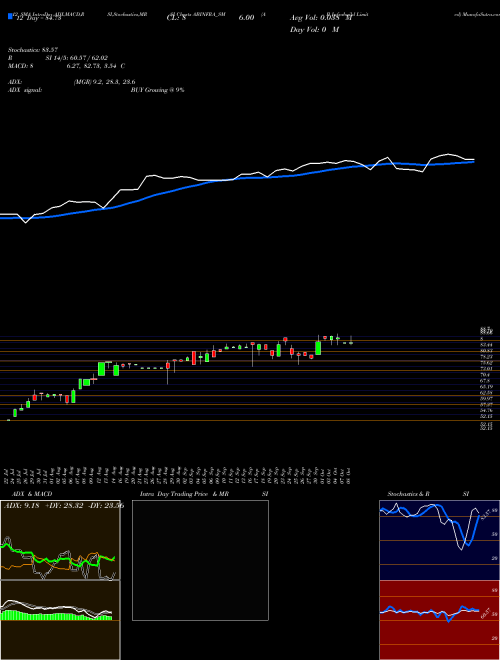
Task: Open the MACD histogram chart panel
Action: [x=60, y=620]
